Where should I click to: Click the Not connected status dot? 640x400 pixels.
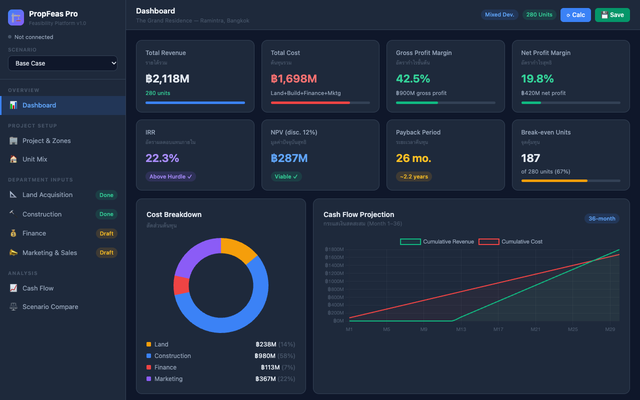pyautogui.click(x=10, y=37)
